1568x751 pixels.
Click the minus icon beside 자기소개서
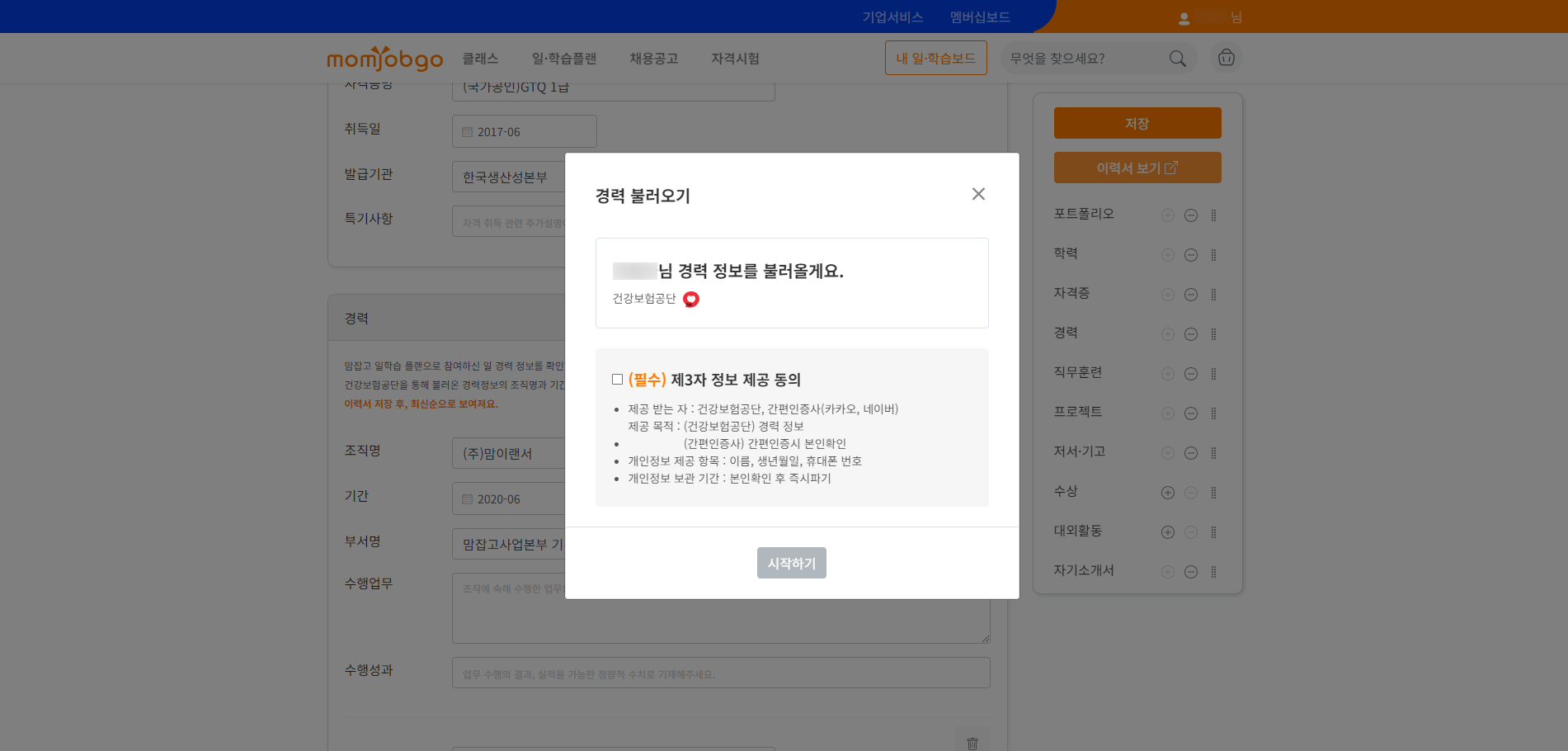point(1190,572)
